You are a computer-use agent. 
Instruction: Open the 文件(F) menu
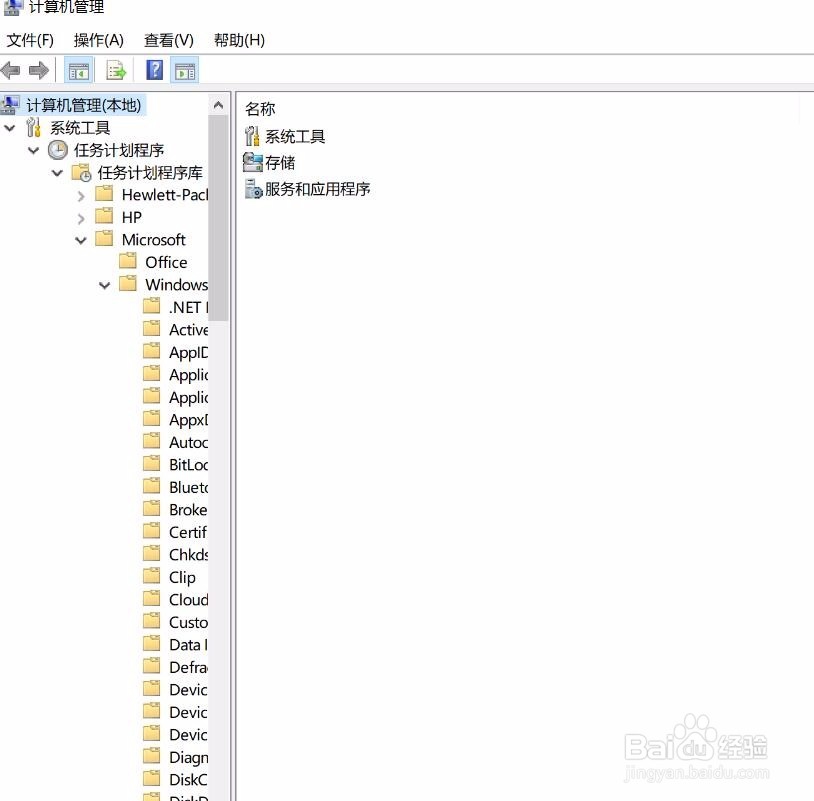[x=30, y=40]
